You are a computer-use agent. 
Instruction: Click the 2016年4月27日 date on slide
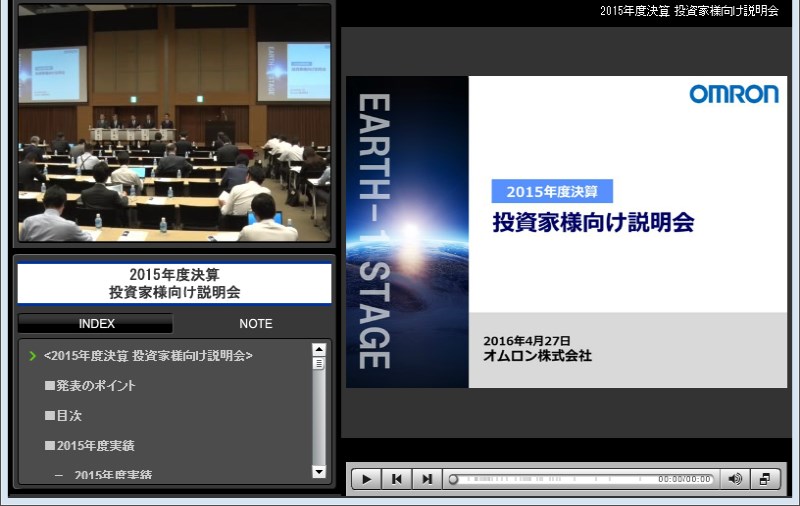point(527,340)
